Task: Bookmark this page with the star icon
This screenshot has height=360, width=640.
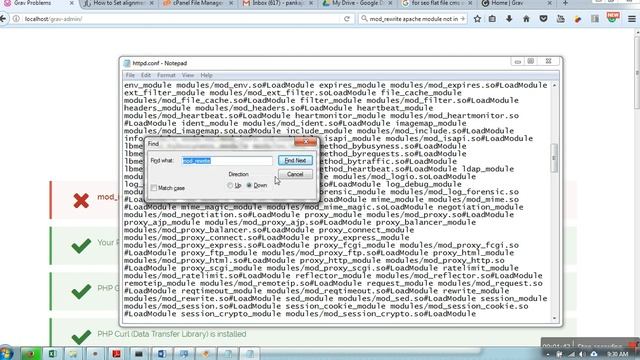Action: [477, 19]
